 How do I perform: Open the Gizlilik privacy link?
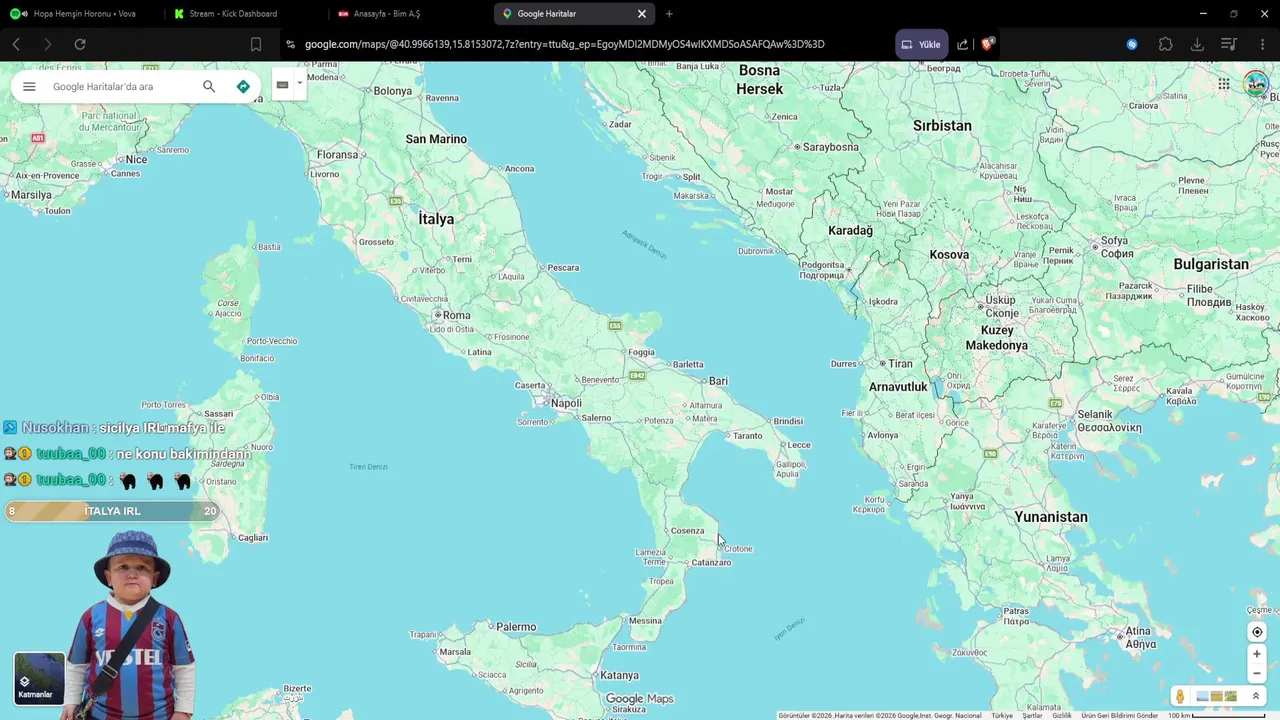1062,715
